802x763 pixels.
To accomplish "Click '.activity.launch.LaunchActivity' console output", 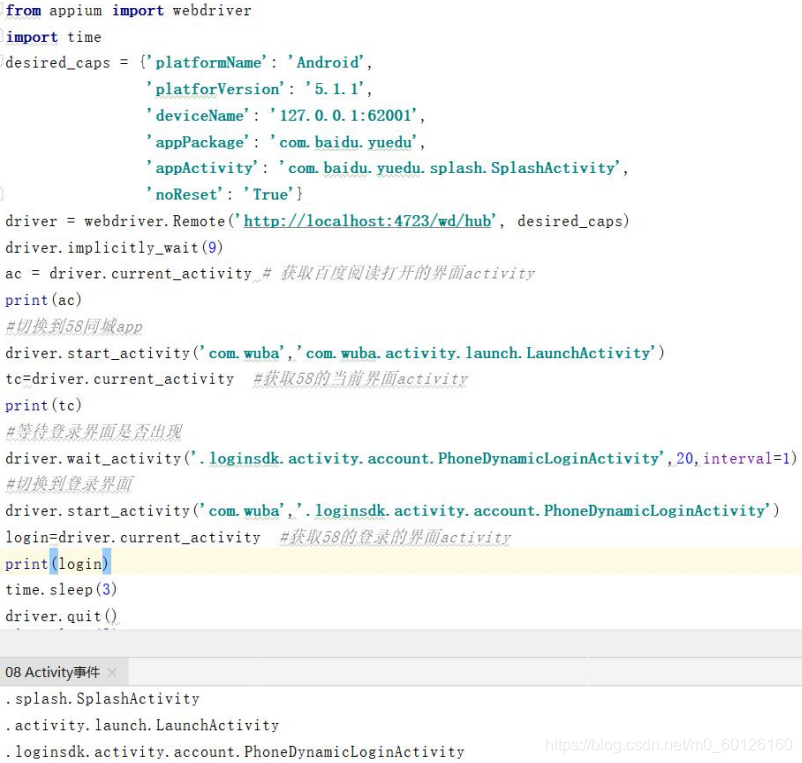I will click(142, 725).
